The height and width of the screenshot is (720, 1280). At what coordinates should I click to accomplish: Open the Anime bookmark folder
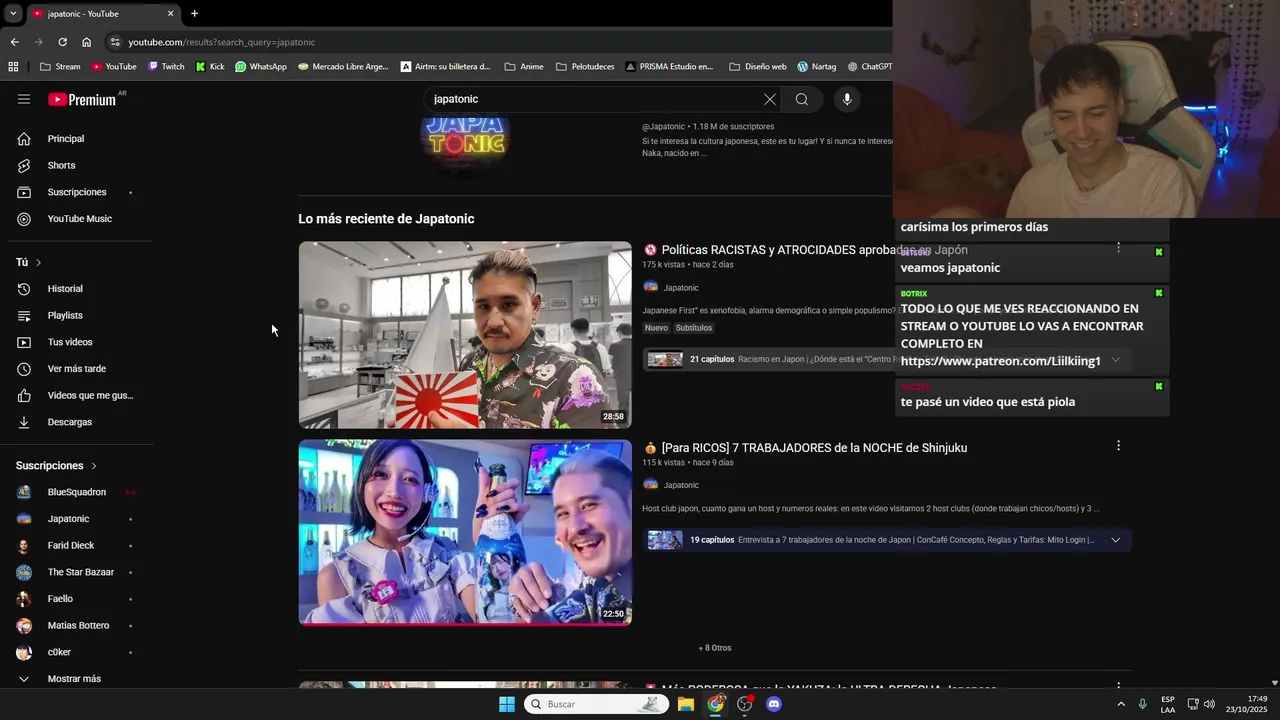point(524,67)
